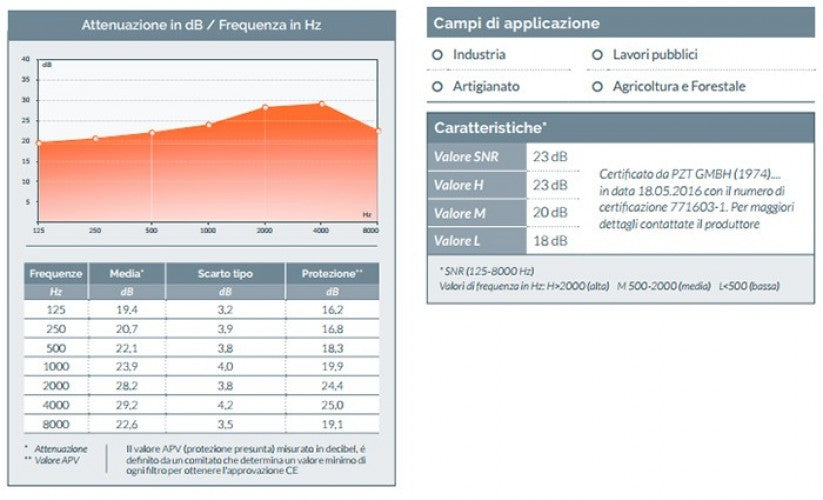823x500 pixels.
Task: Click the Frequenze column header
Action: [56, 273]
